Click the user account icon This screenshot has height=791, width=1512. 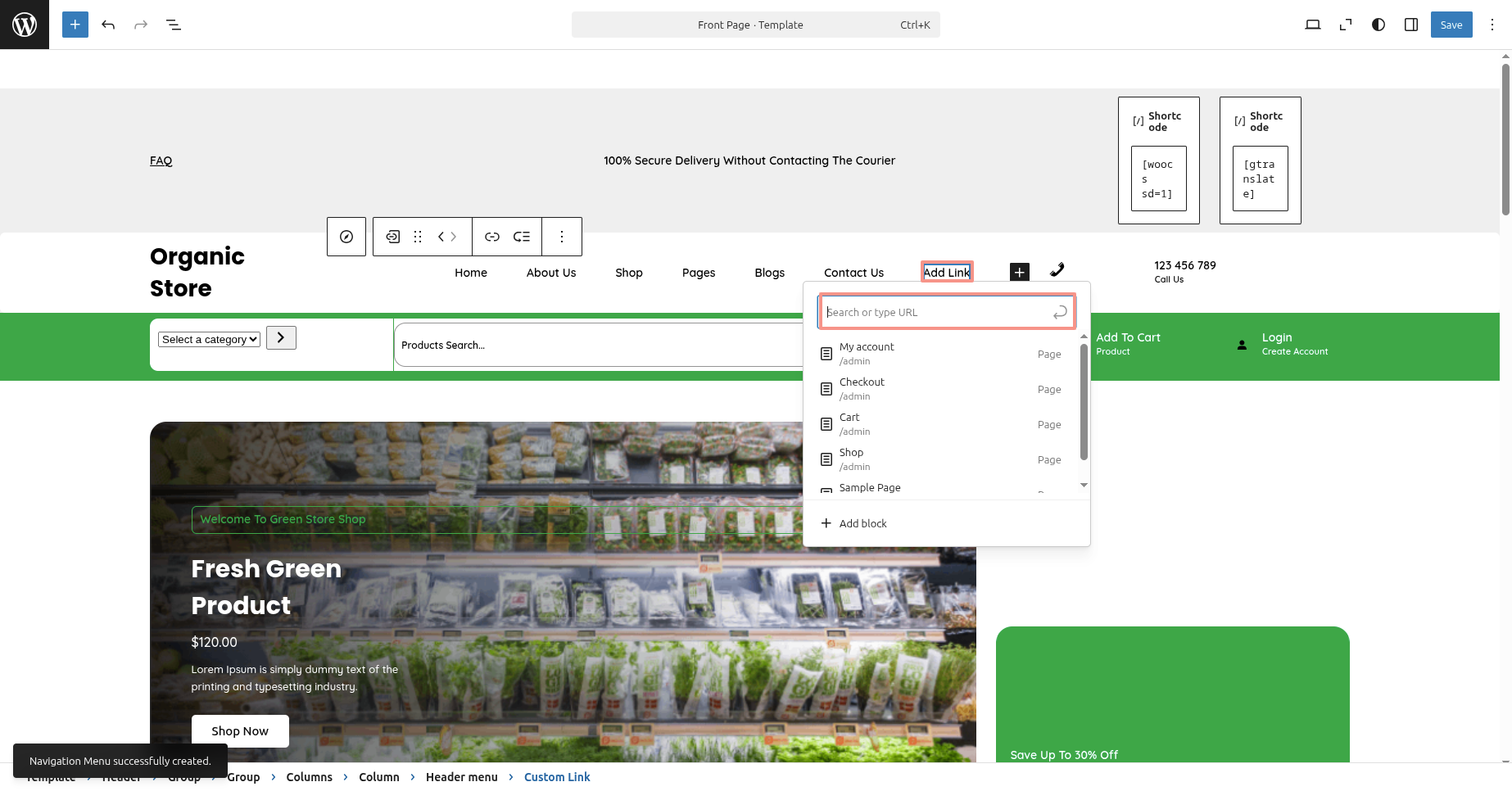click(1242, 345)
